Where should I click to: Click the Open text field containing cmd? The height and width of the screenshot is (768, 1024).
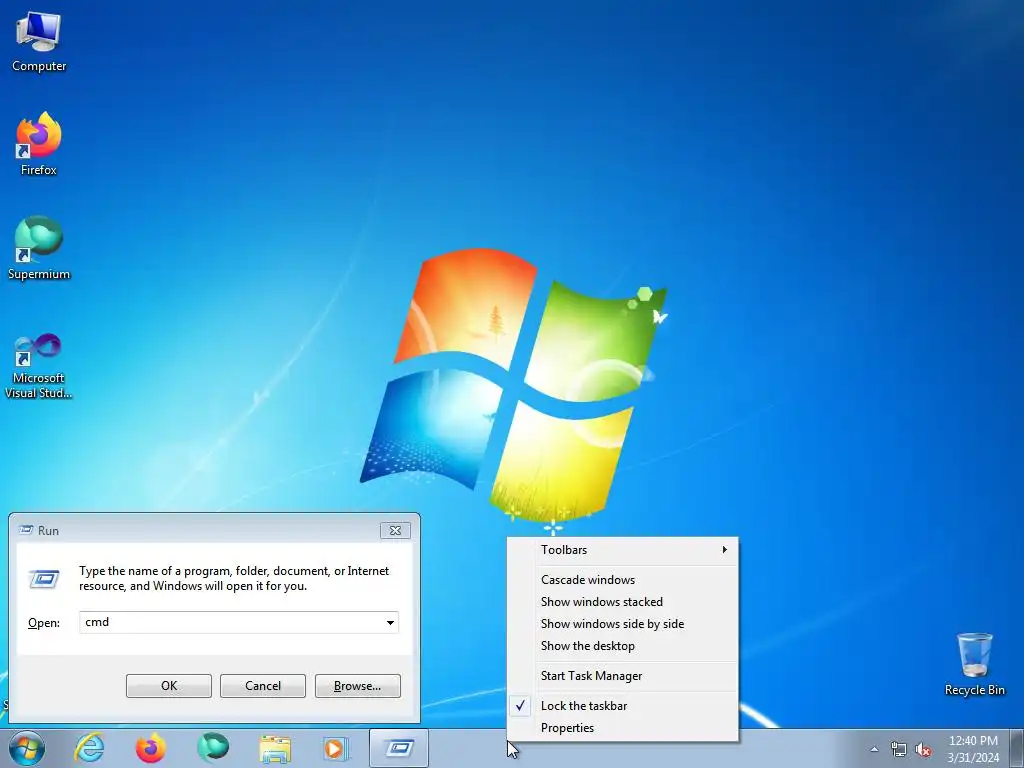point(231,622)
